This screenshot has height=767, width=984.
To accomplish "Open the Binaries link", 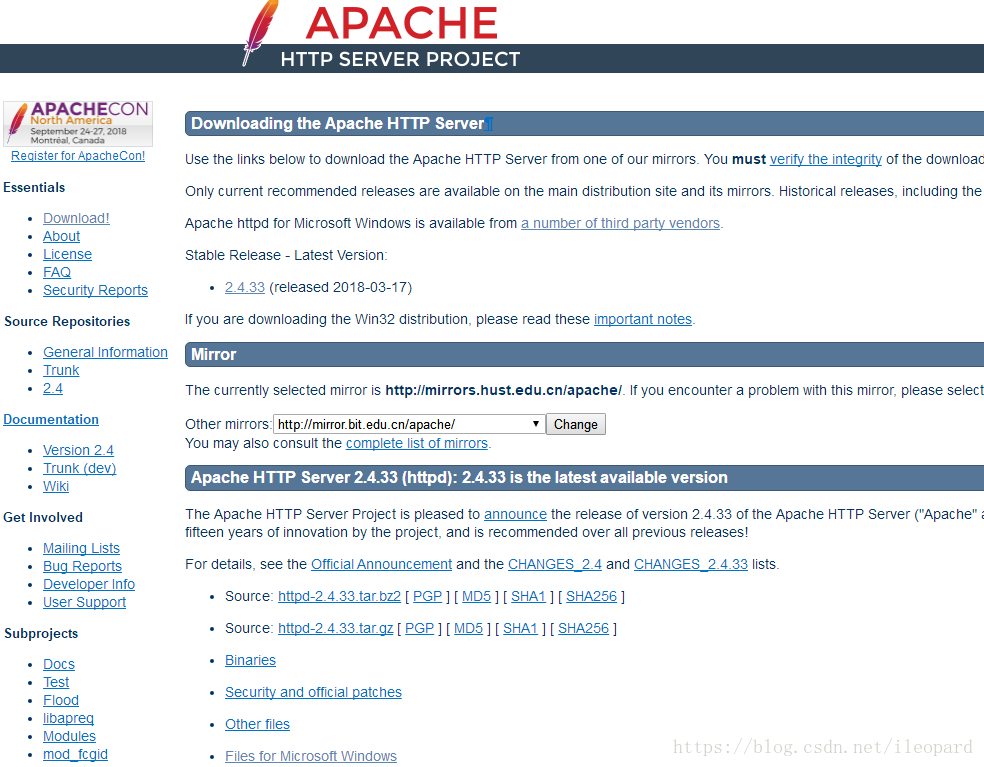I will tap(250, 660).
